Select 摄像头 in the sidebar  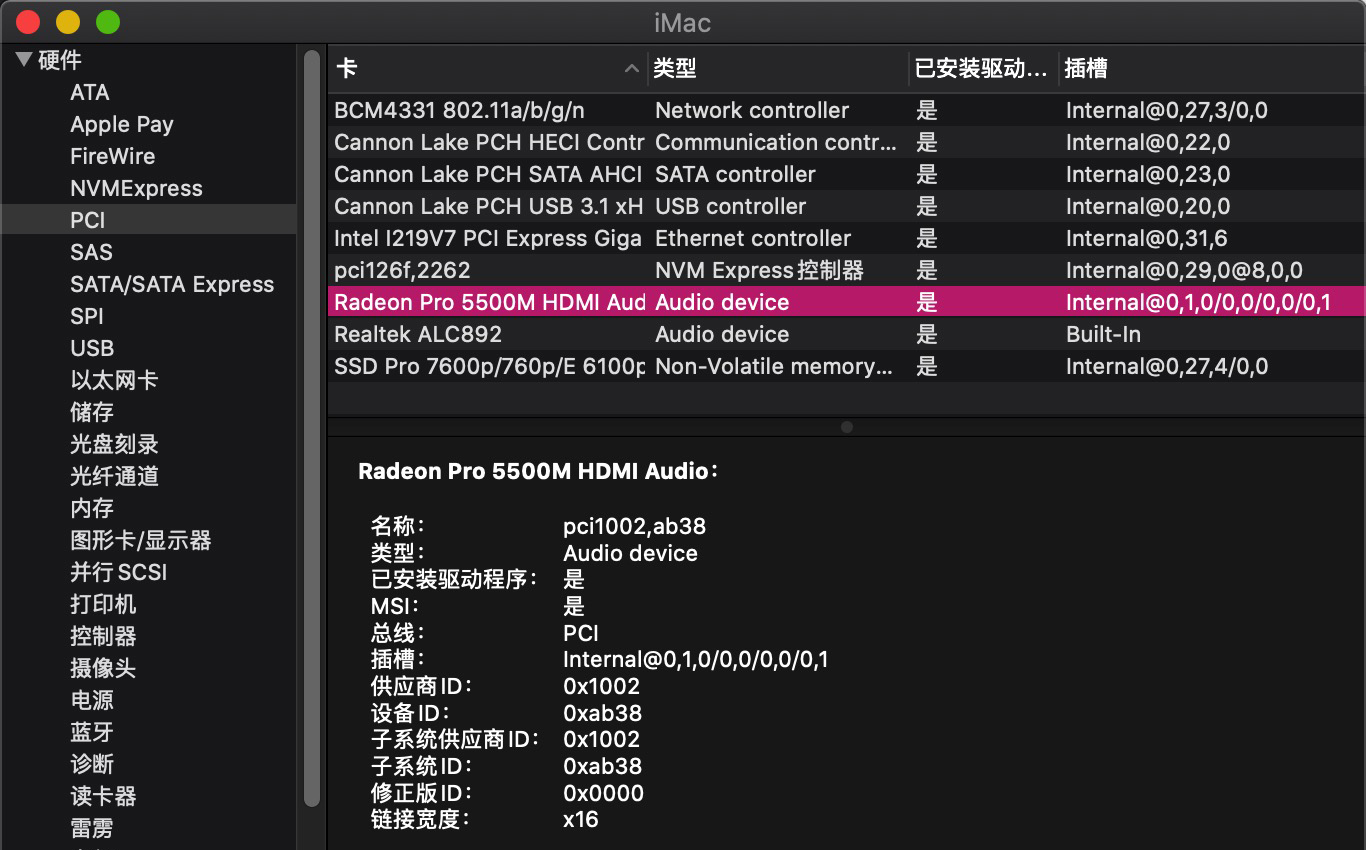pos(103,668)
